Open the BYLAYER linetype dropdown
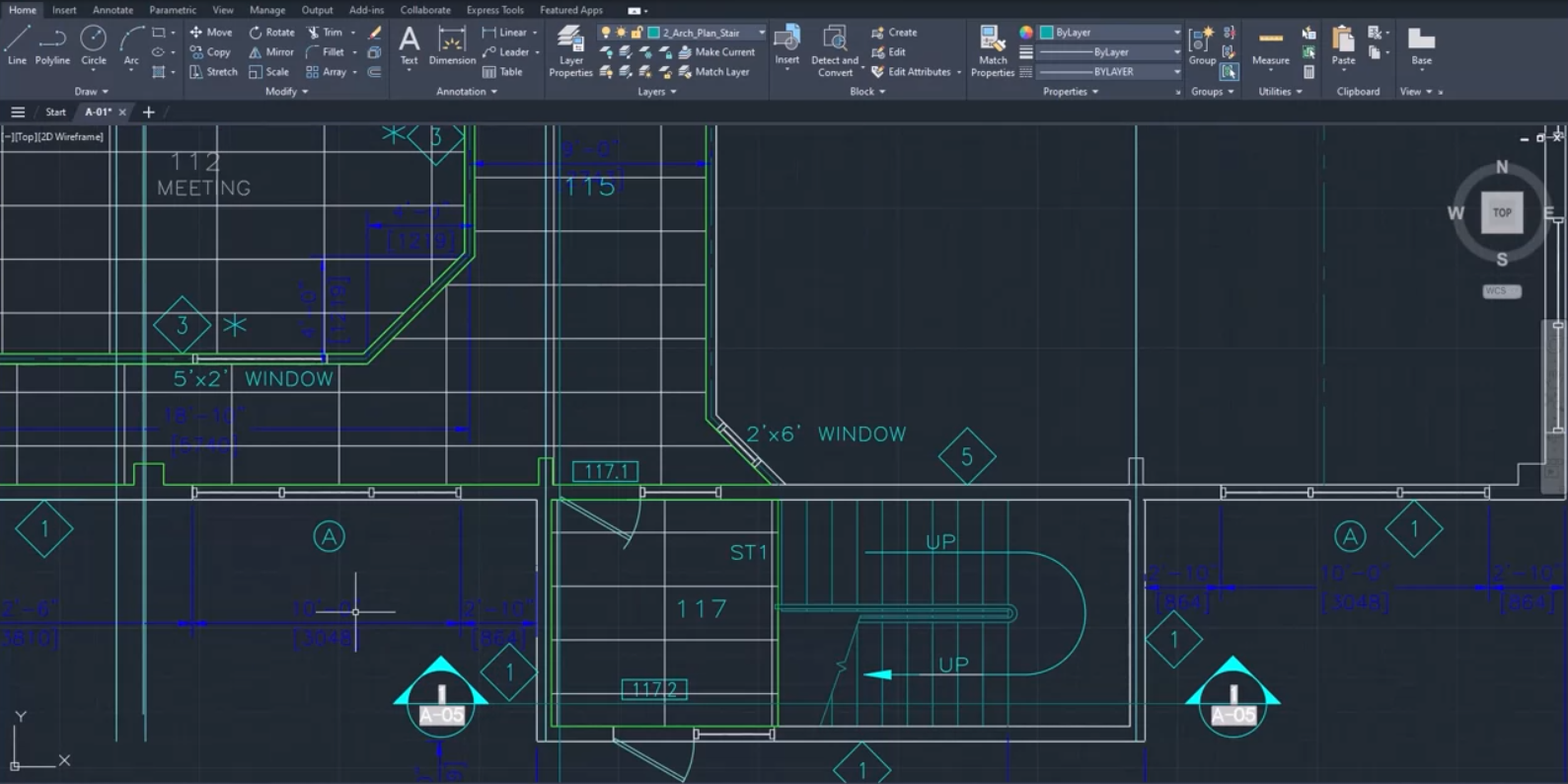This screenshot has height=784, width=1568. [1176, 72]
